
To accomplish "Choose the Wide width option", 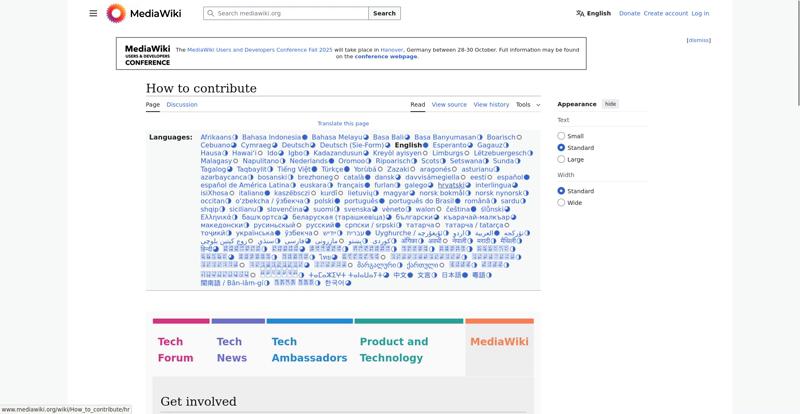I will (562, 203).
